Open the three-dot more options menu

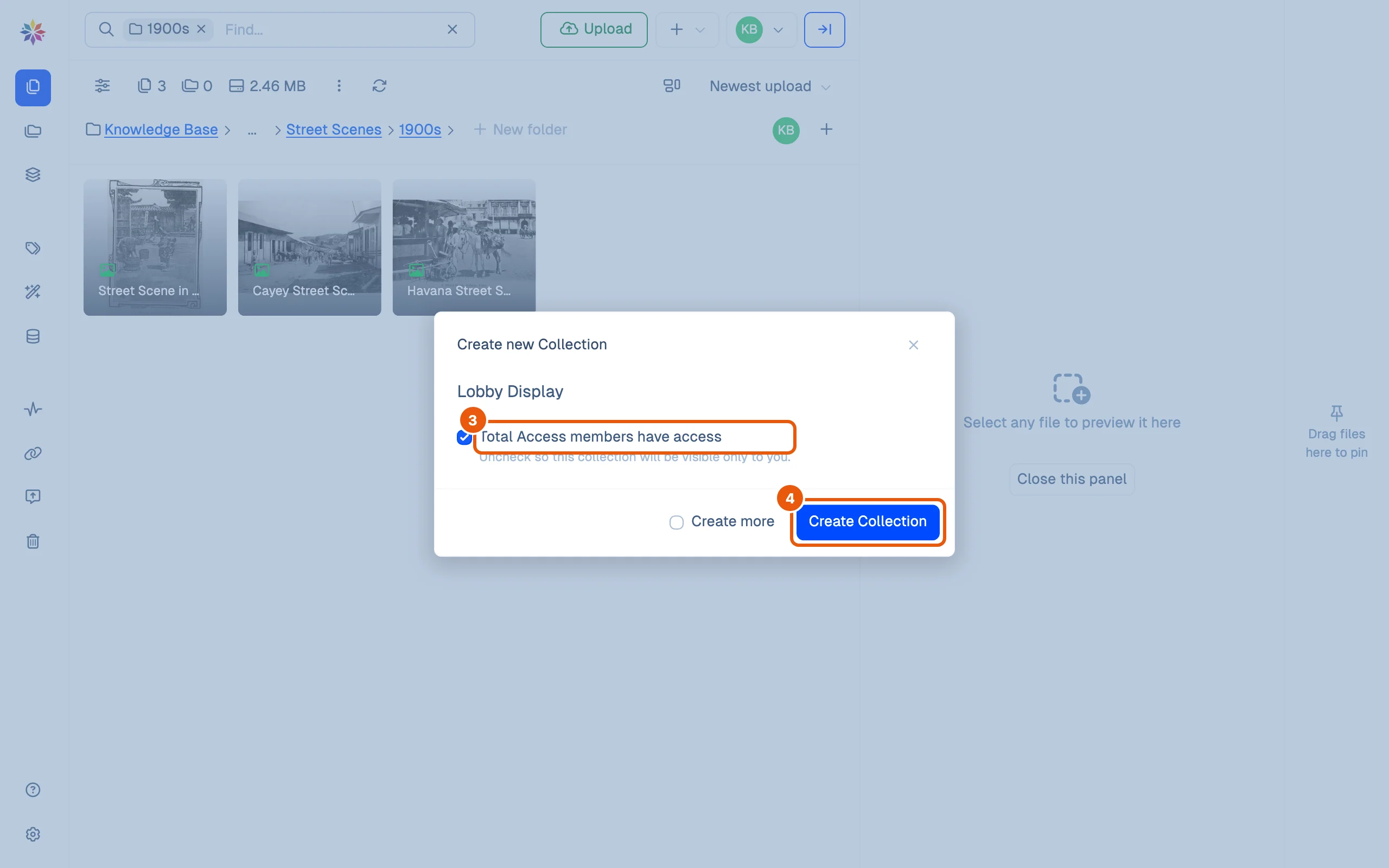point(339,86)
